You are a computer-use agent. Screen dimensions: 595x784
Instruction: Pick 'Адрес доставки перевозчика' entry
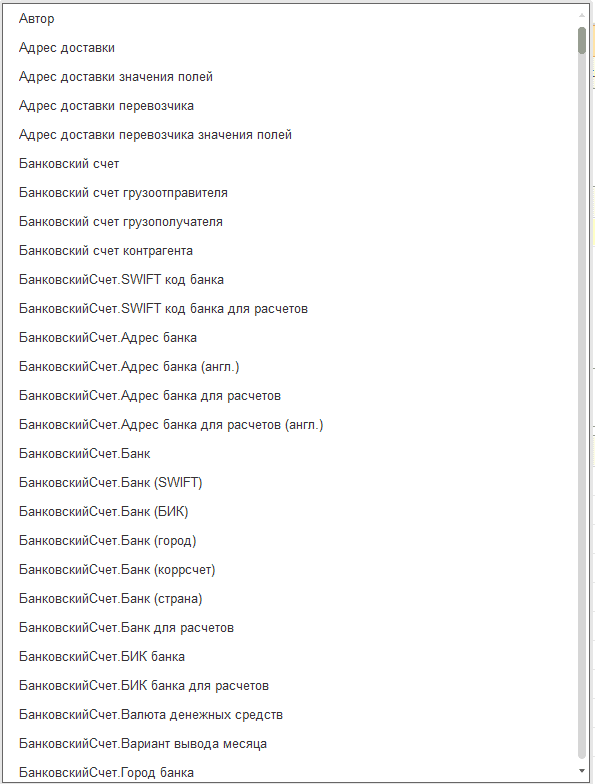tap(290, 106)
